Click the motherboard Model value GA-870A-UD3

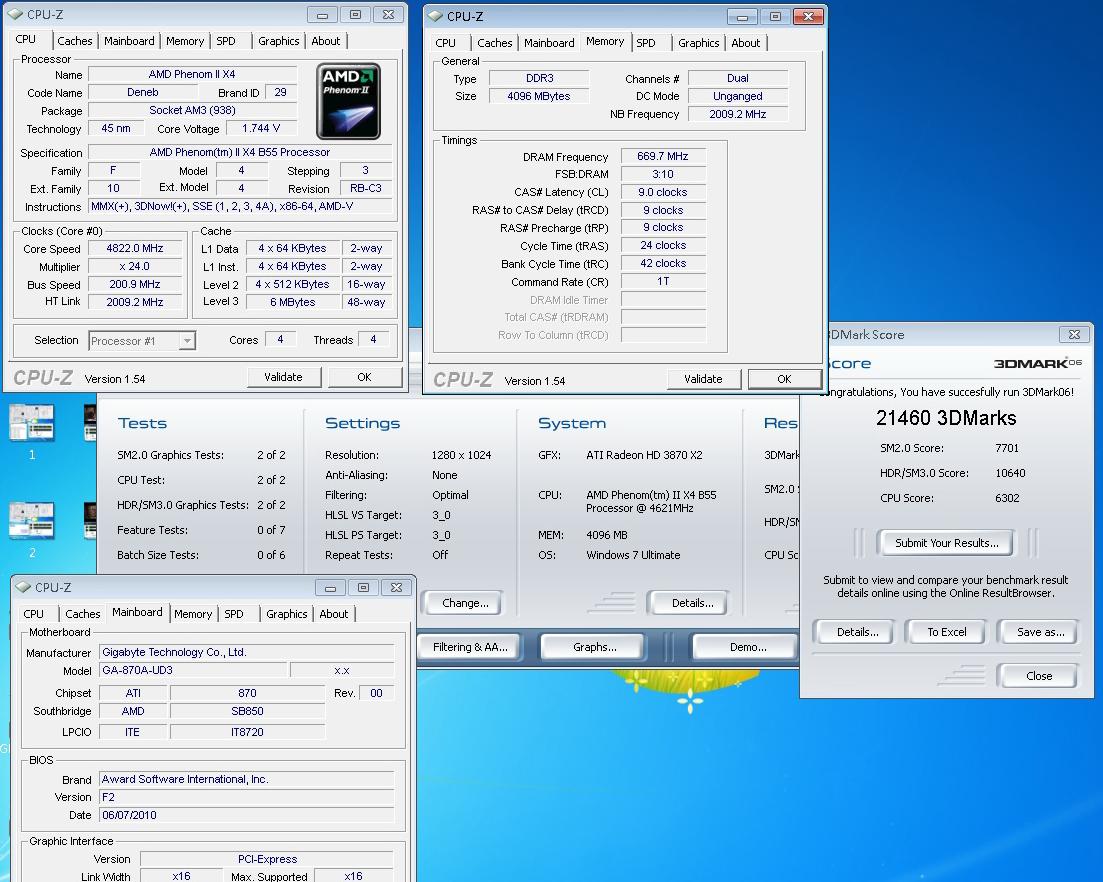[x=193, y=670]
